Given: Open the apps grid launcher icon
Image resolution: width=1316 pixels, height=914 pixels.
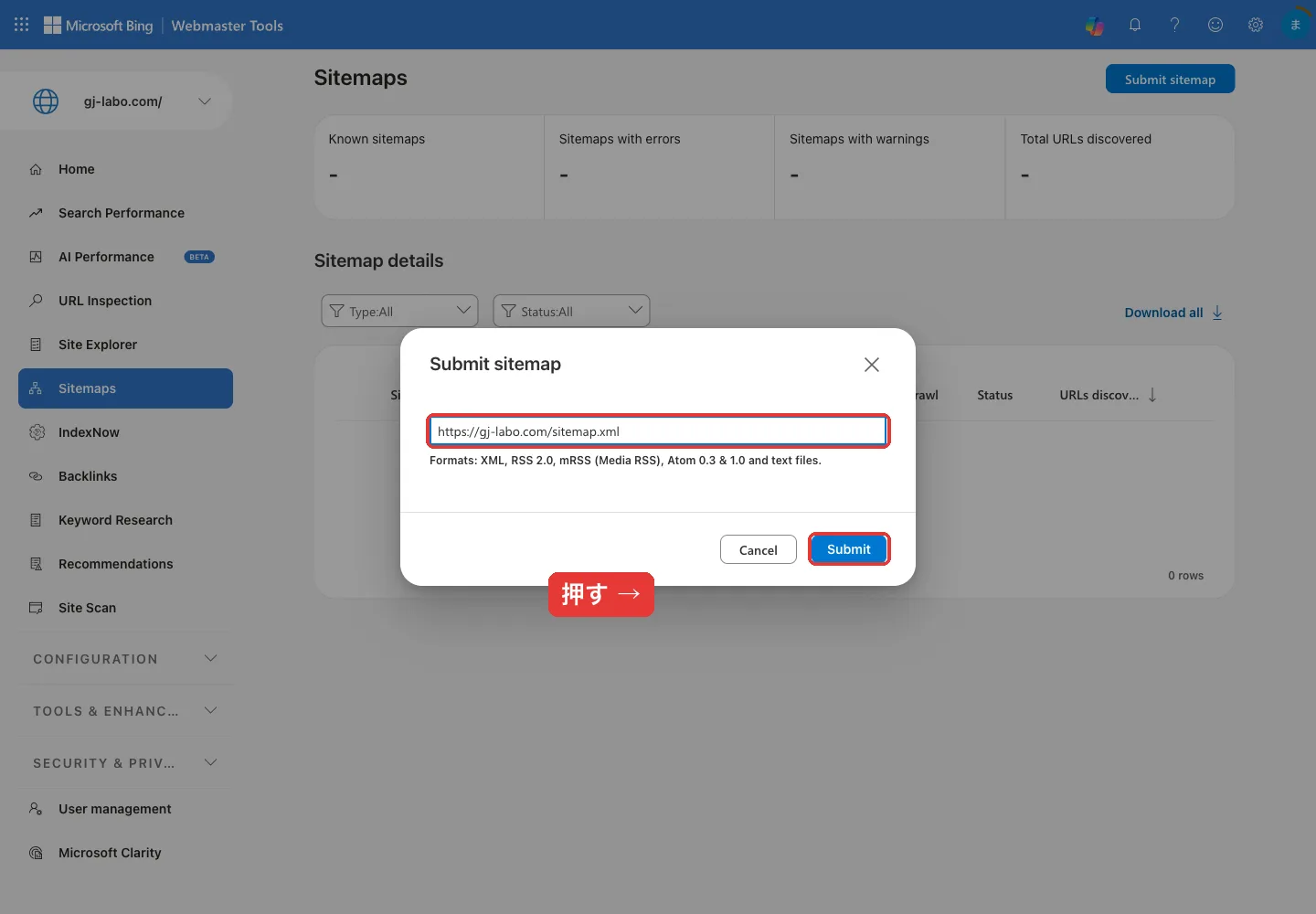Looking at the screenshot, I should [22, 25].
